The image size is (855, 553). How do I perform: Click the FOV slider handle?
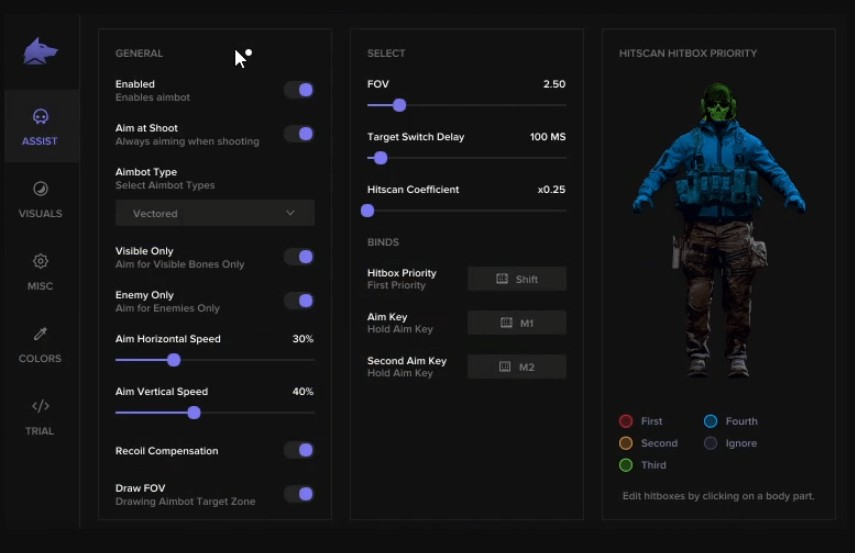[x=399, y=105]
